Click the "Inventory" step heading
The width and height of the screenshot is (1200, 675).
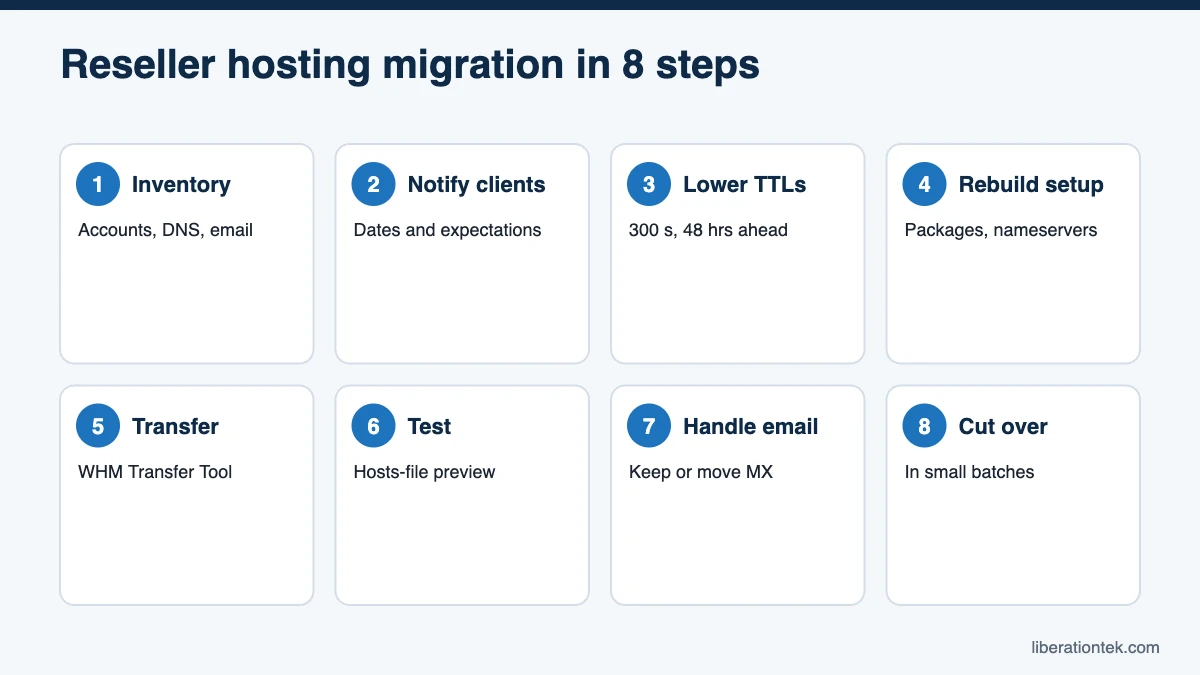(181, 185)
